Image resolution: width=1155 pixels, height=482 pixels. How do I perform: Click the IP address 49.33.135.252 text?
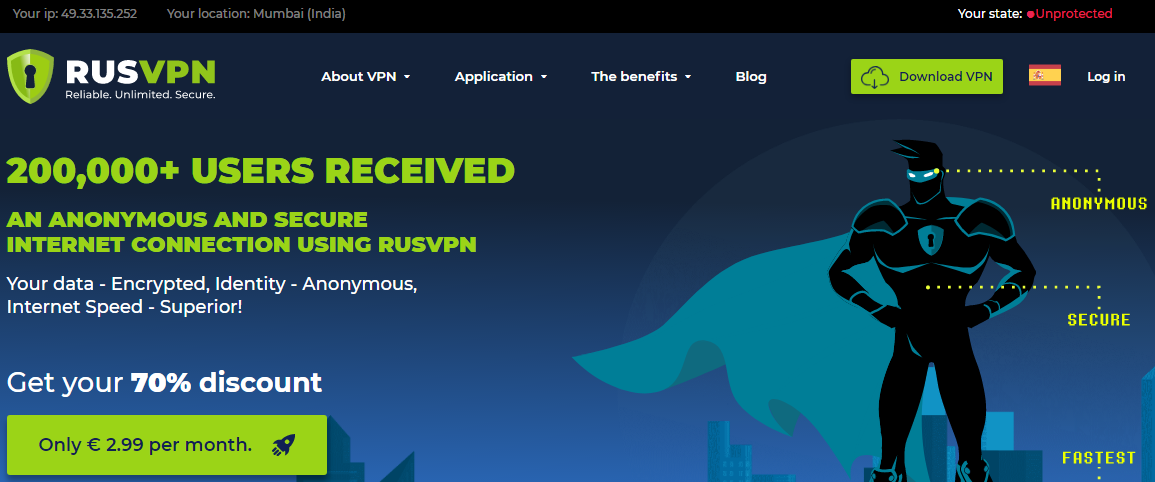pos(100,13)
